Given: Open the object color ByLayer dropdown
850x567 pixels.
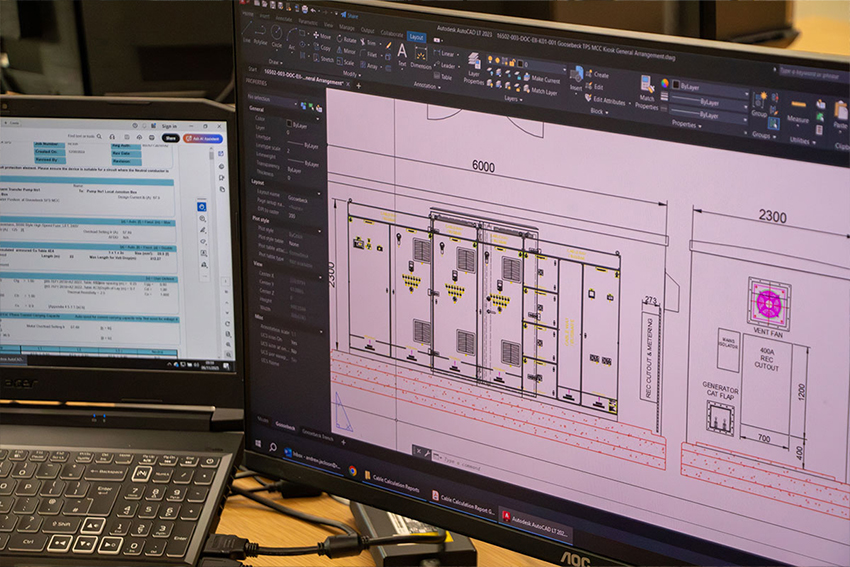Looking at the screenshot, I should pos(711,89).
